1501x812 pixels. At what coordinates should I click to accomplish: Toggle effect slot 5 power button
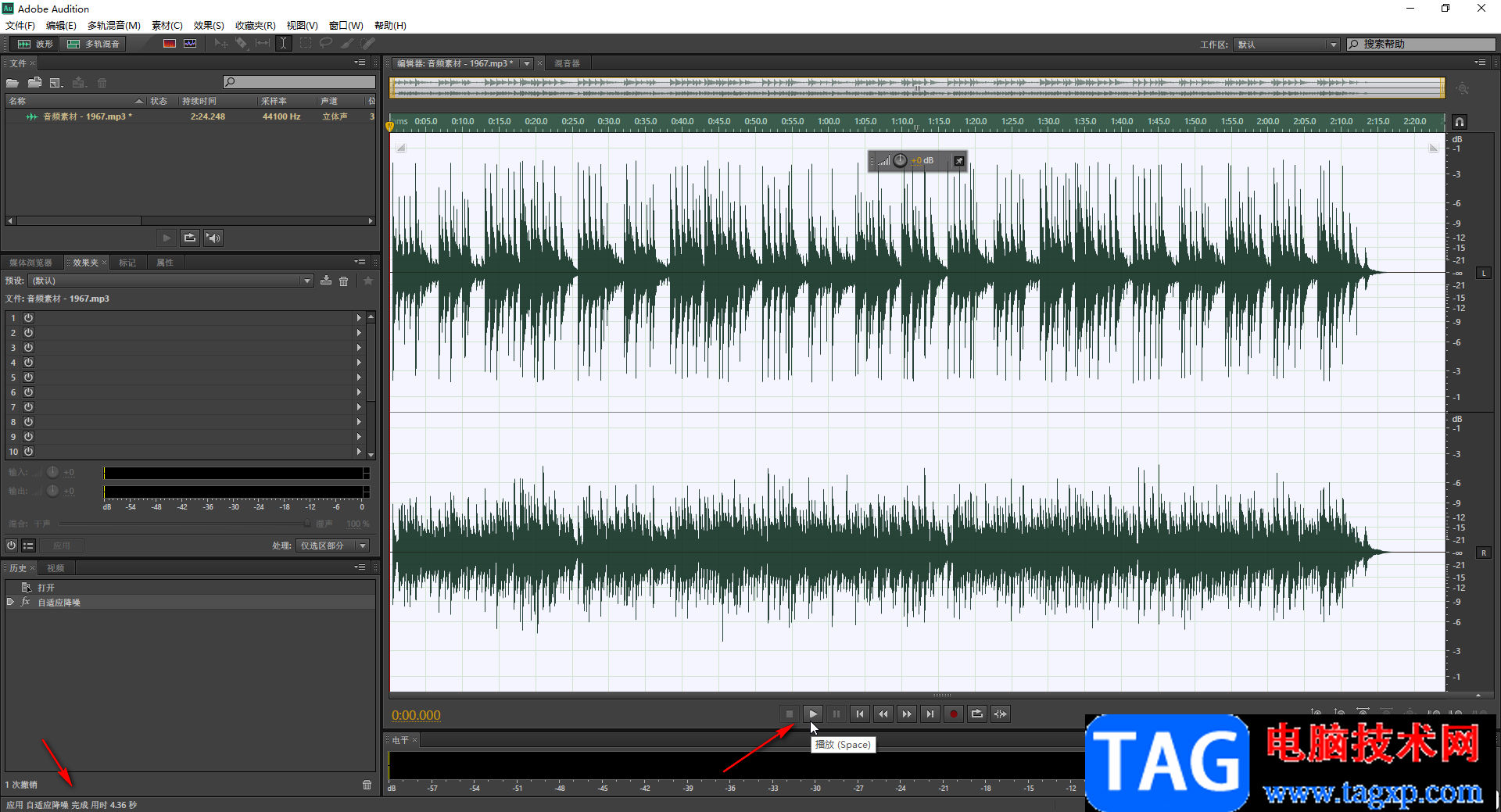(28, 377)
